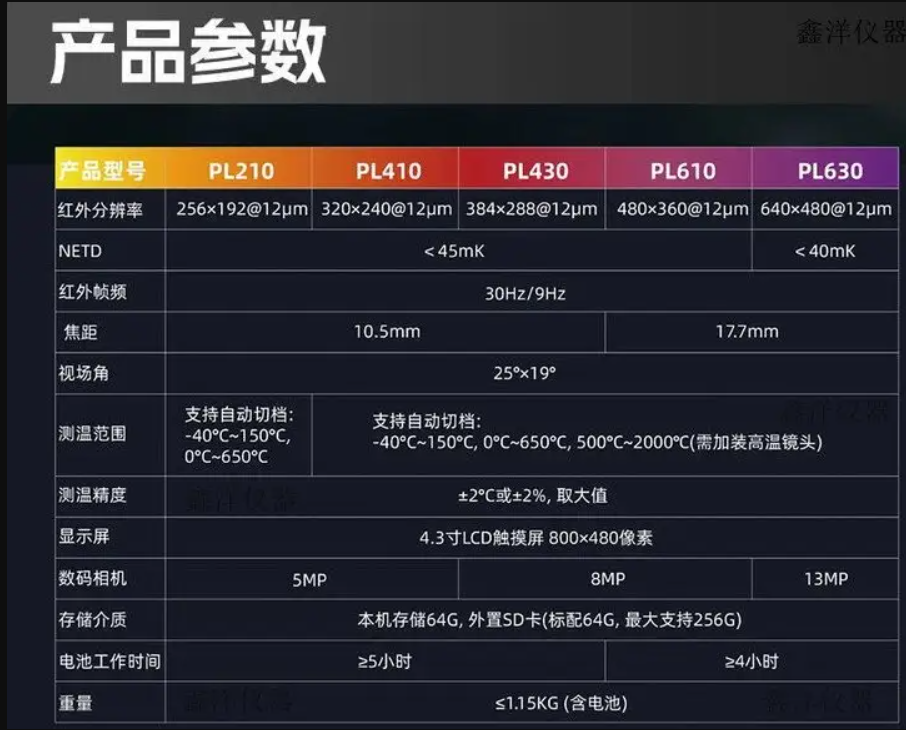This screenshot has width=906, height=730.
Task: Click the 测温范围 row label
Action: [x=93, y=435]
